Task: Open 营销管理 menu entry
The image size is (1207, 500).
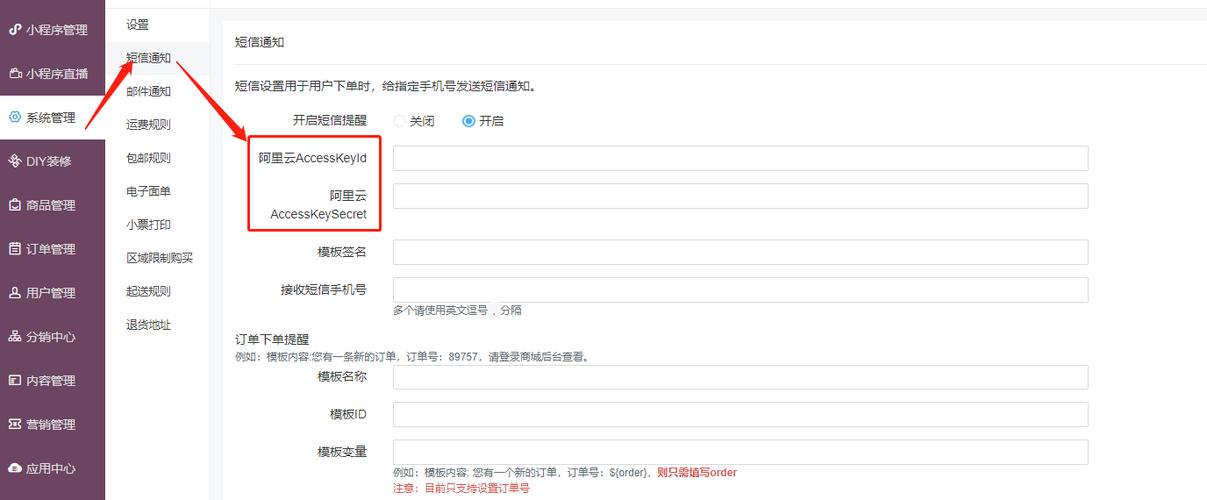Action: [52, 424]
